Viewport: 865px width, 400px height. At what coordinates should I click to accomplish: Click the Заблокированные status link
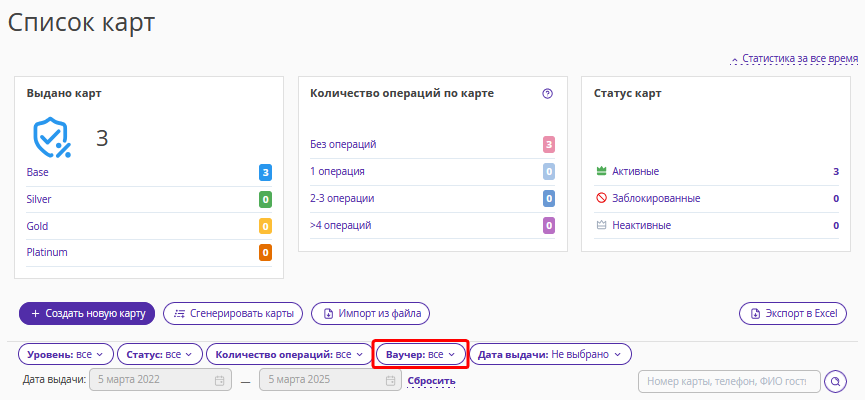tap(656, 198)
